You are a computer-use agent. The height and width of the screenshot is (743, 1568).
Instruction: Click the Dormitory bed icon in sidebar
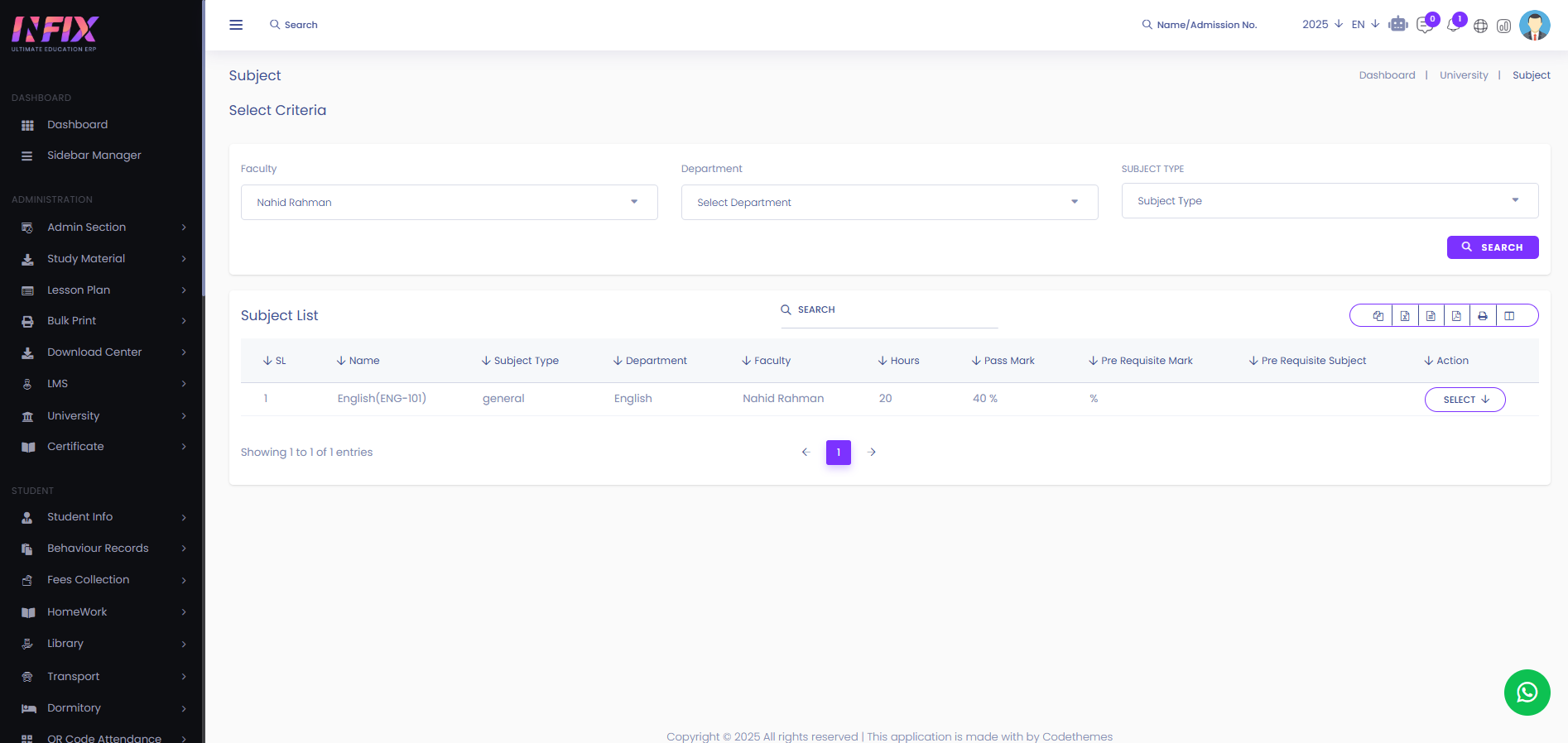click(x=29, y=709)
